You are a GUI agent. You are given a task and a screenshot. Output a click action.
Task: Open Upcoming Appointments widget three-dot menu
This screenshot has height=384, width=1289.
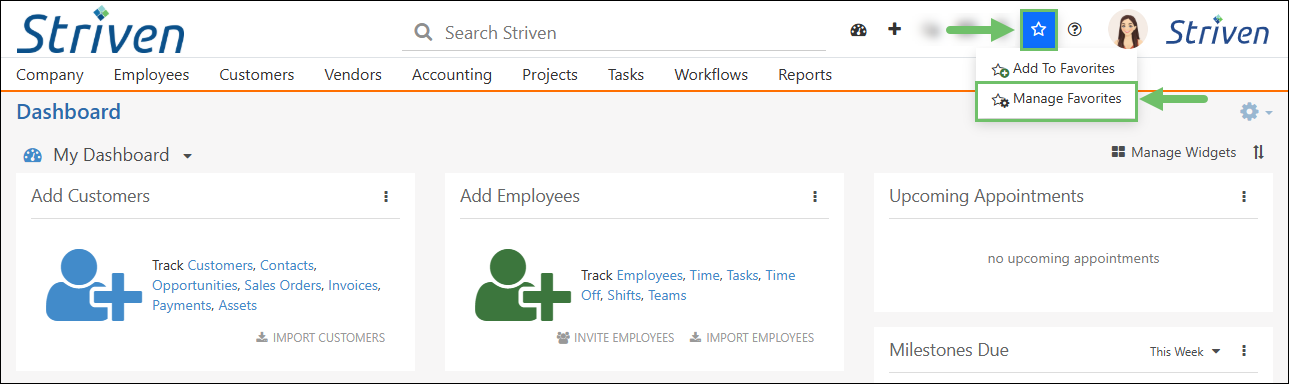[1244, 196]
